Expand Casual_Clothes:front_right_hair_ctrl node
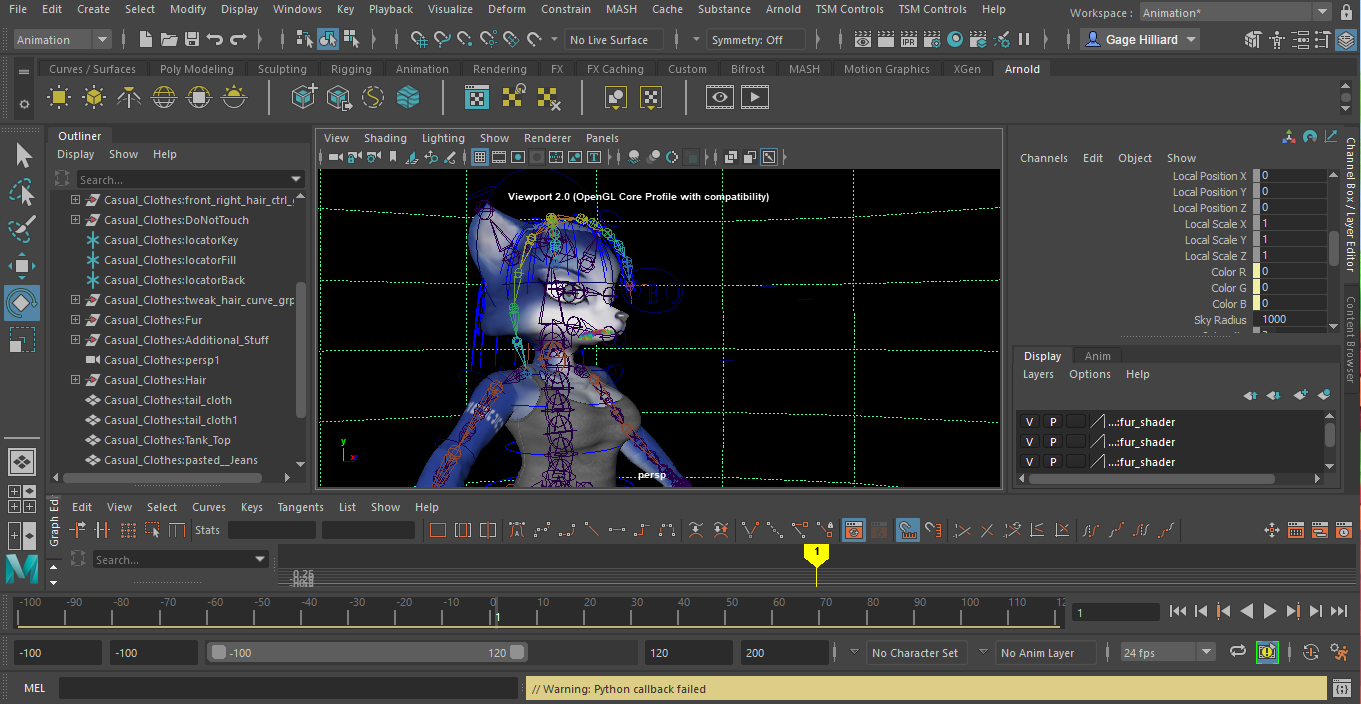The height and width of the screenshot is (704, 1361). [75, 200]
